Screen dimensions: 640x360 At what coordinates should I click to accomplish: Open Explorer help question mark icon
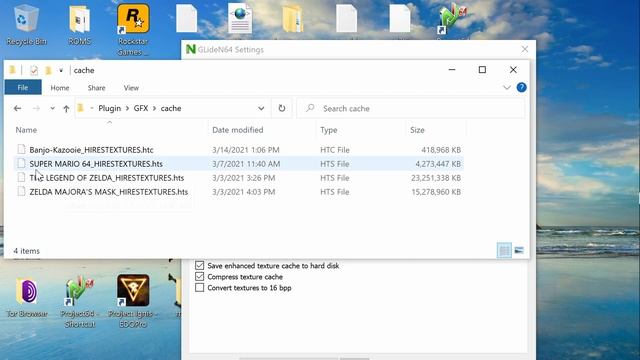[x=521, y=87]
